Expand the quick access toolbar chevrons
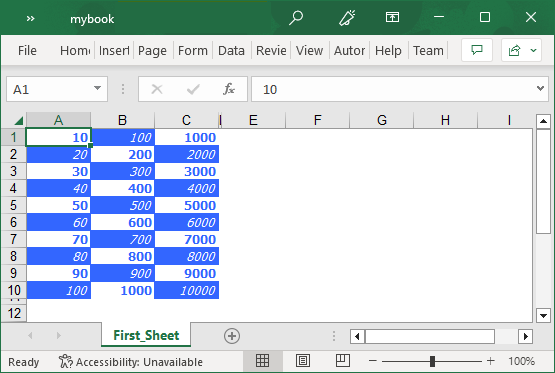 coord(30,18)
